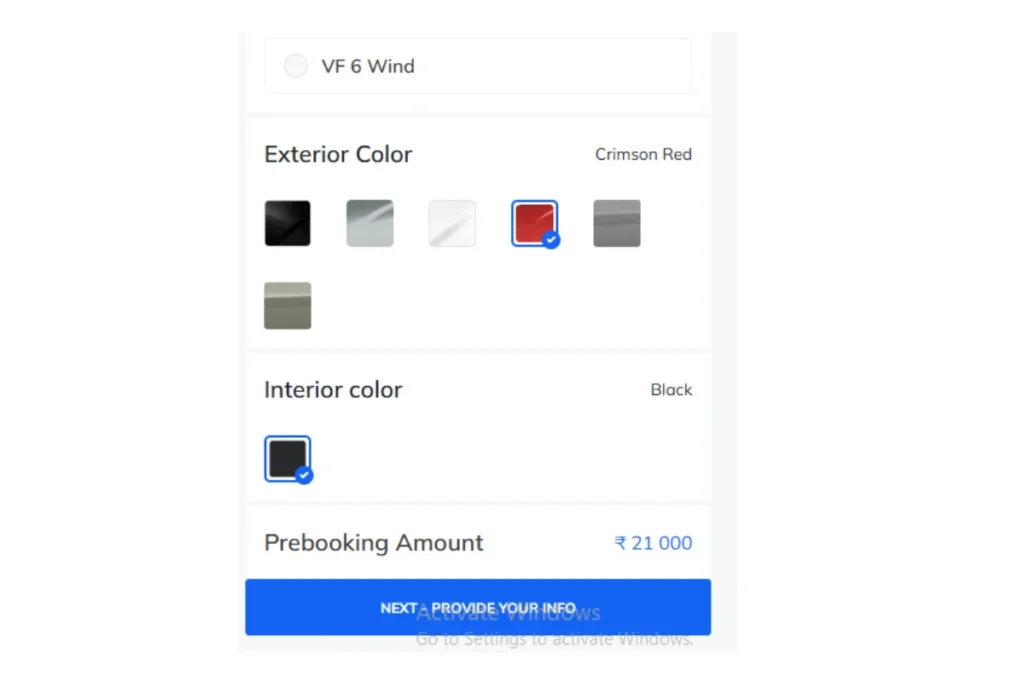Choose the black exterior color swatch
Viewport: 1024px width, 683px height.
click(x=287, y=223)
